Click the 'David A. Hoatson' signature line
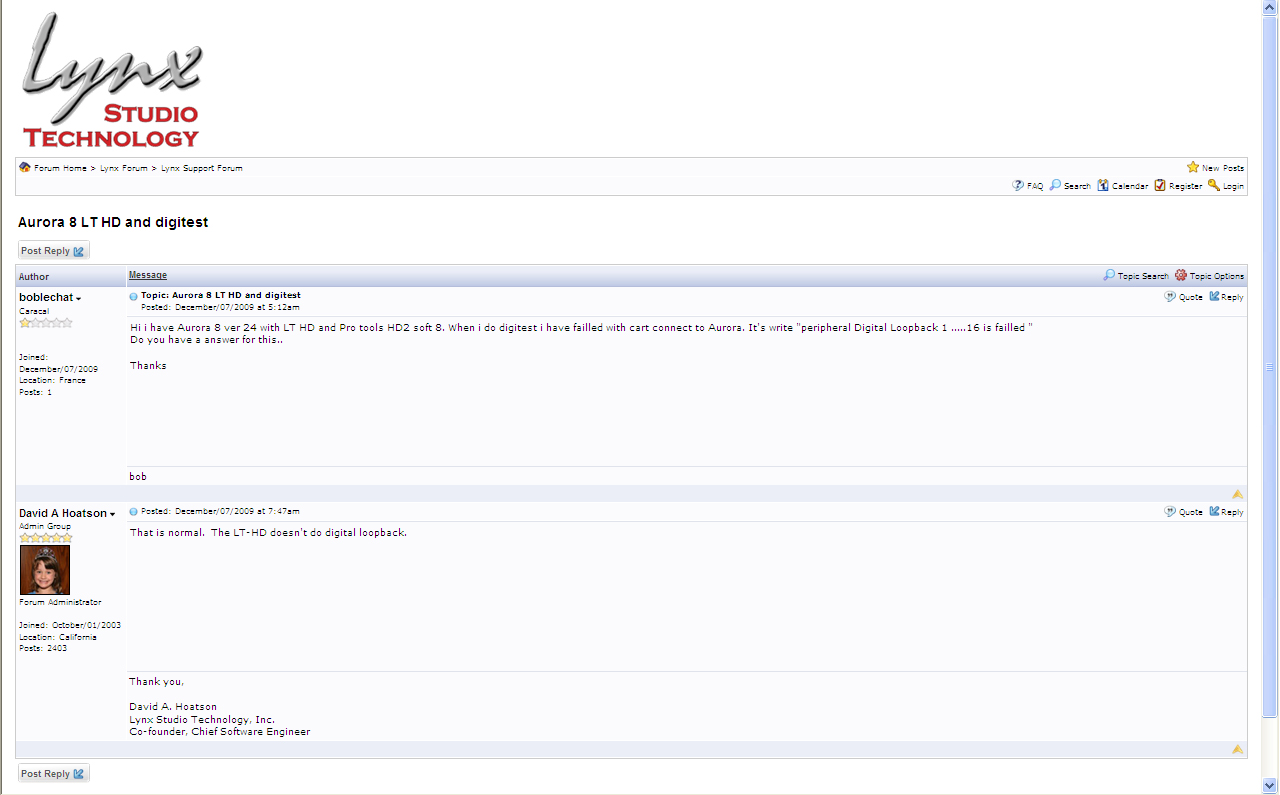Image resolution: width=1280 pixels, height=795 pixels. (173, 707)
